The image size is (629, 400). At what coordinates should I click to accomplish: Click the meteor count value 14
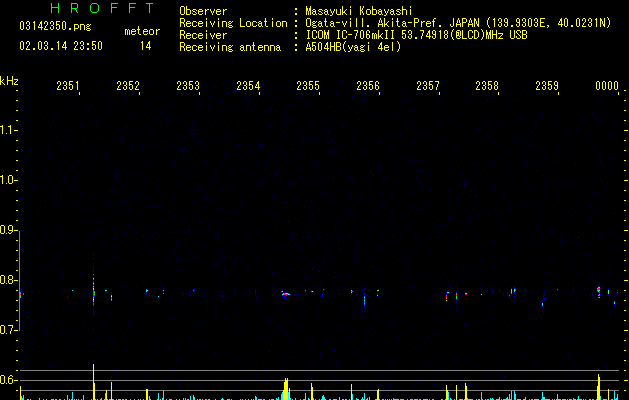(x=146, y=46)
